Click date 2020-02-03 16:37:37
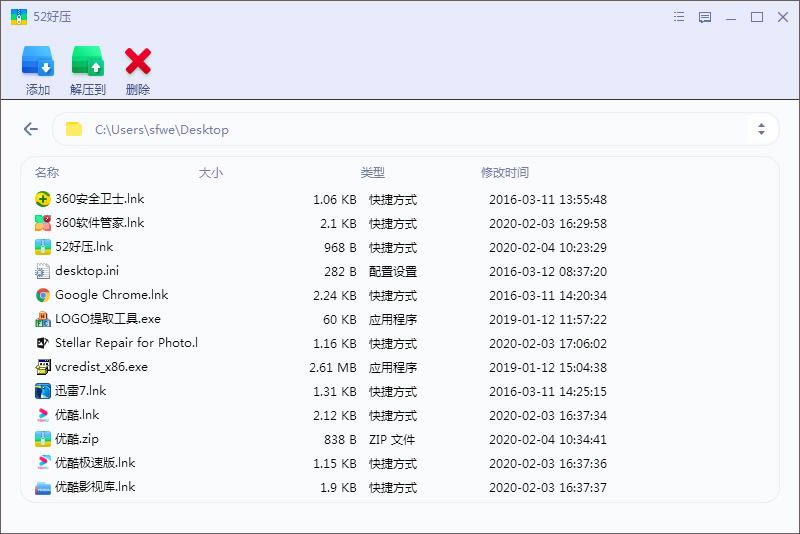The height and width of the screenshot is (534, 800). click(x=548, y=488)
